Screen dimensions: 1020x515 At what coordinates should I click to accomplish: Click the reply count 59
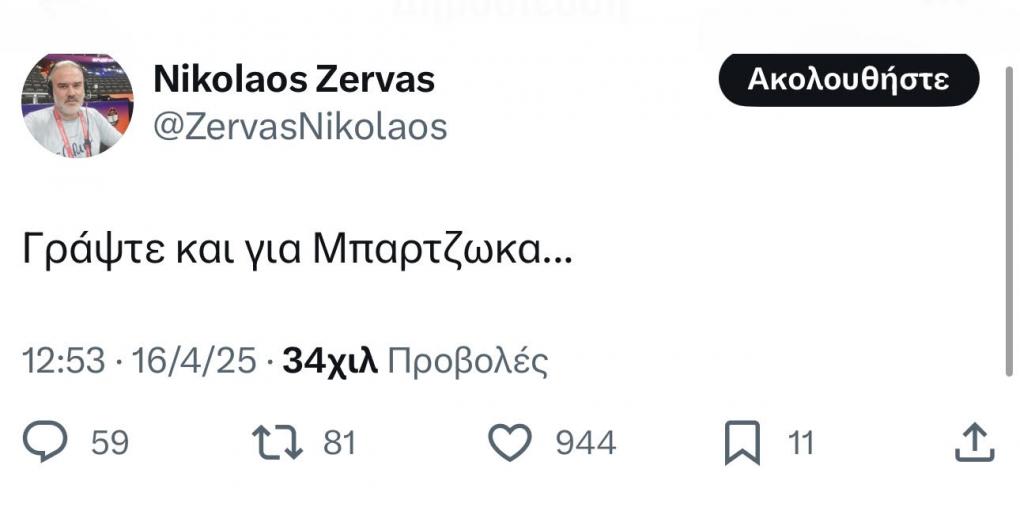tap(110, 443)
